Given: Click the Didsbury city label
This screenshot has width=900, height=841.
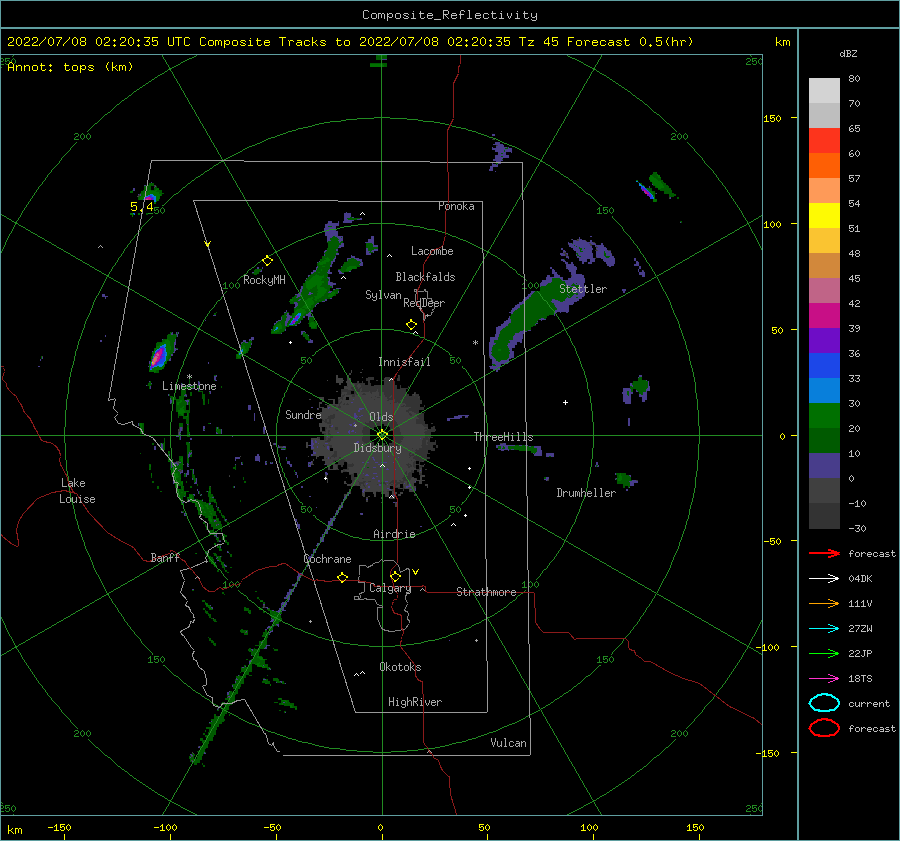Looking at the screenshot, I should tap(378, 448).
